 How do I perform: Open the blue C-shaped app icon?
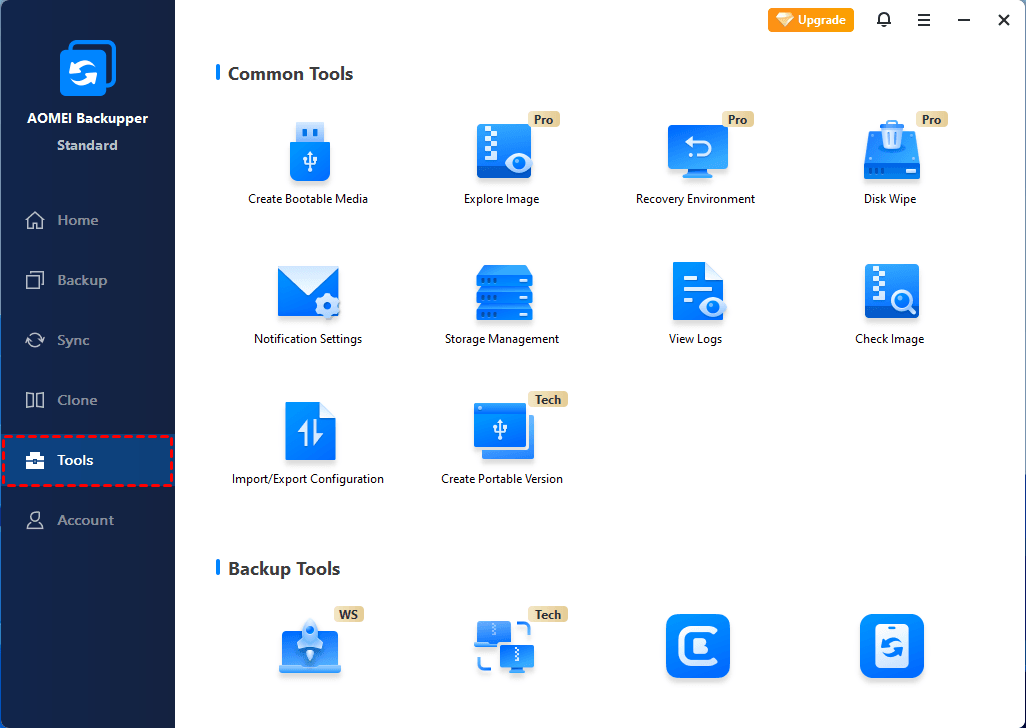coord(698,646)
